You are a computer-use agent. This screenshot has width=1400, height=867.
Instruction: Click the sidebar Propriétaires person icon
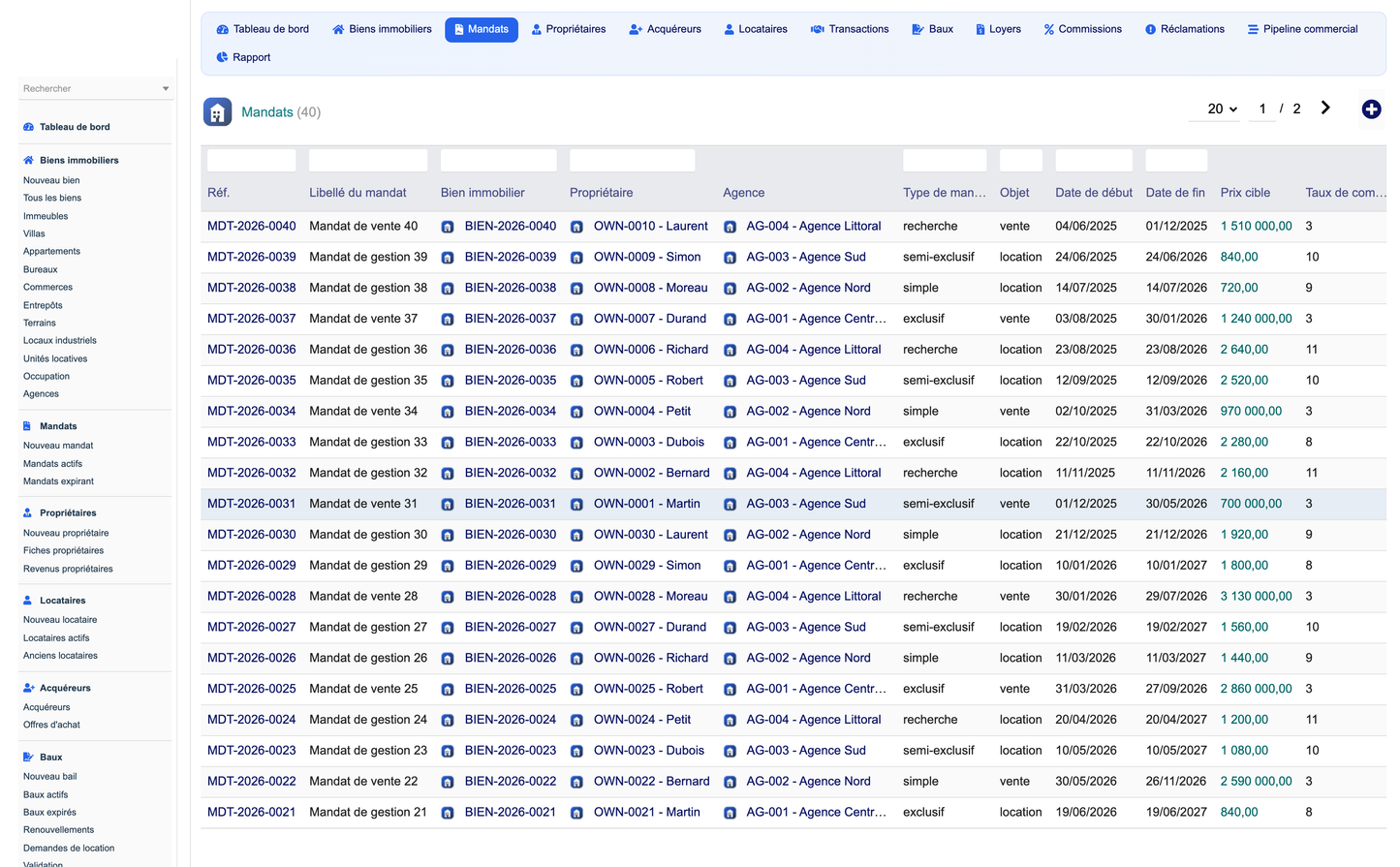click(x=27, y=512)
